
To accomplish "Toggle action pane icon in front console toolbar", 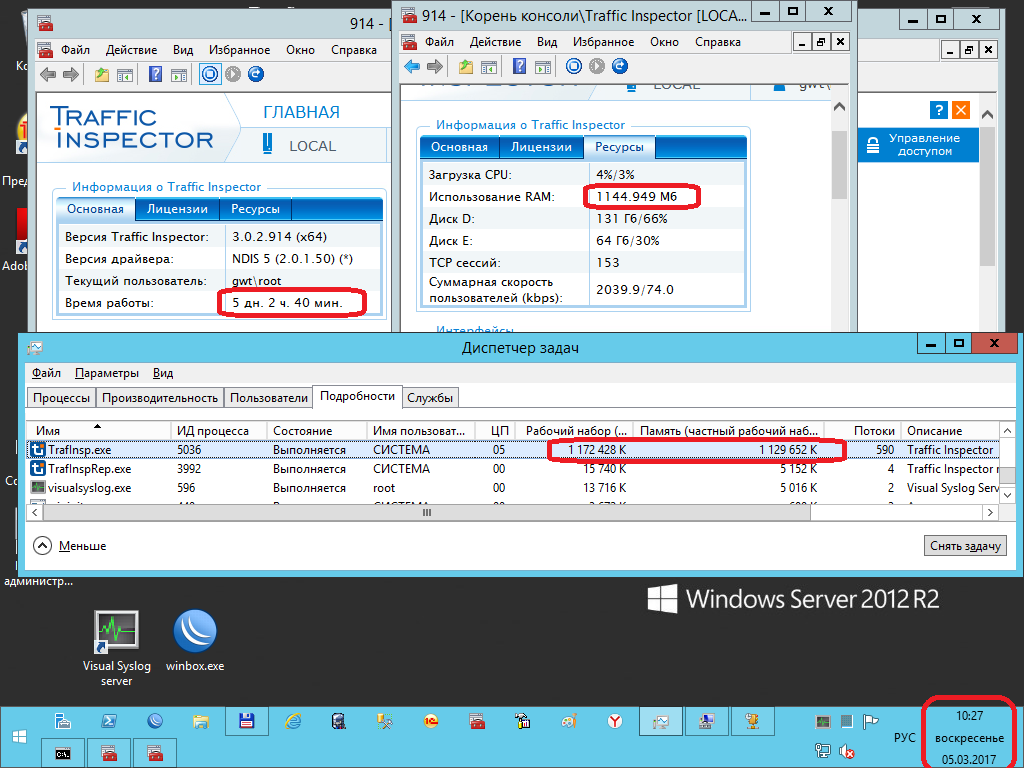I will [543, 66].
